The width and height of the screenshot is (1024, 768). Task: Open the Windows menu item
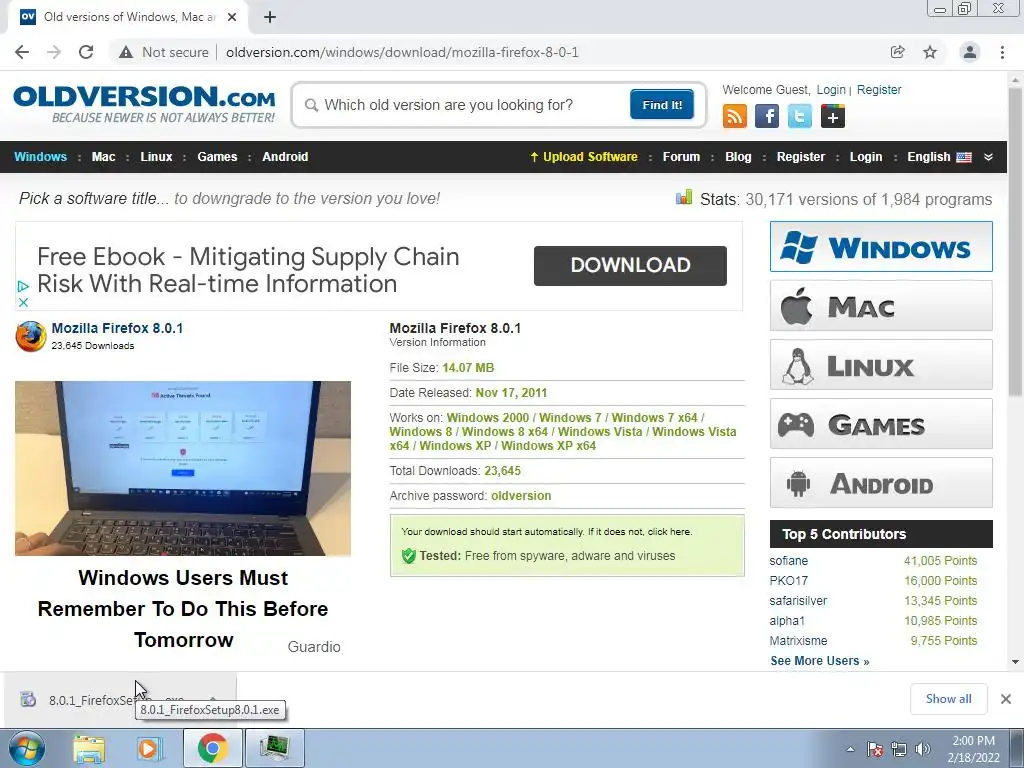coord(40,157)
